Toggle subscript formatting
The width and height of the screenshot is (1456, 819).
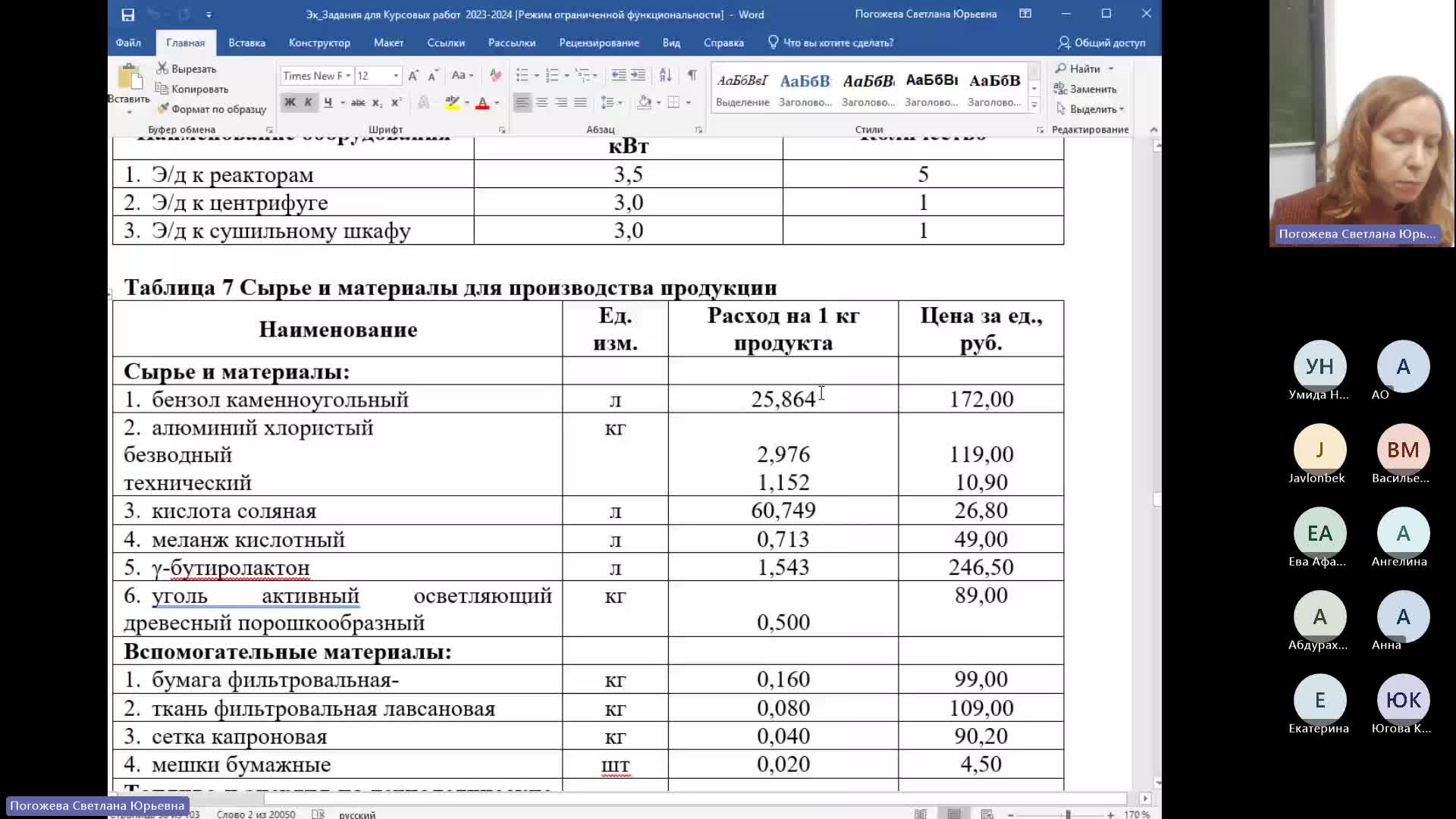(377, 102)
